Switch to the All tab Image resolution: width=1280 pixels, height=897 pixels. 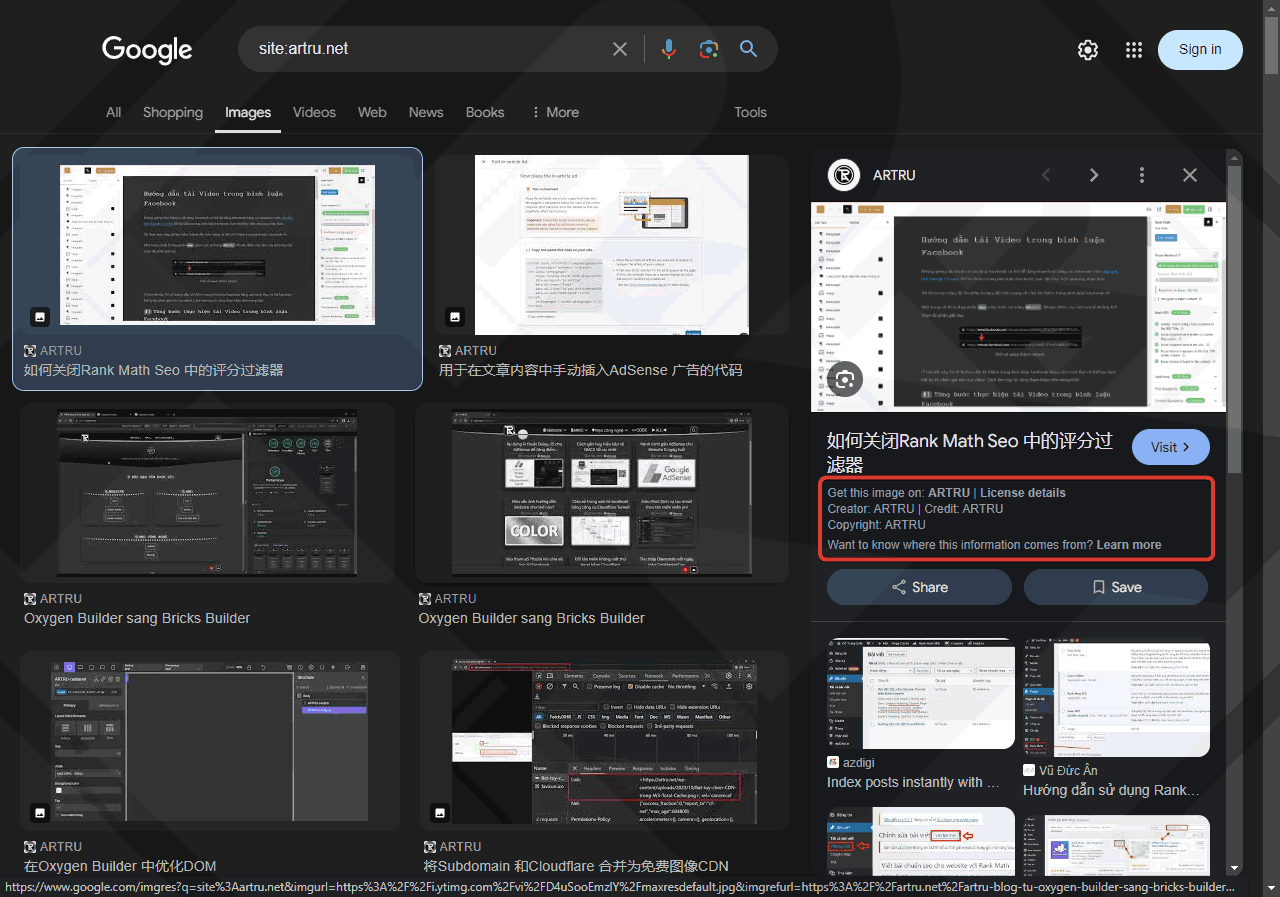pos(114,112)
